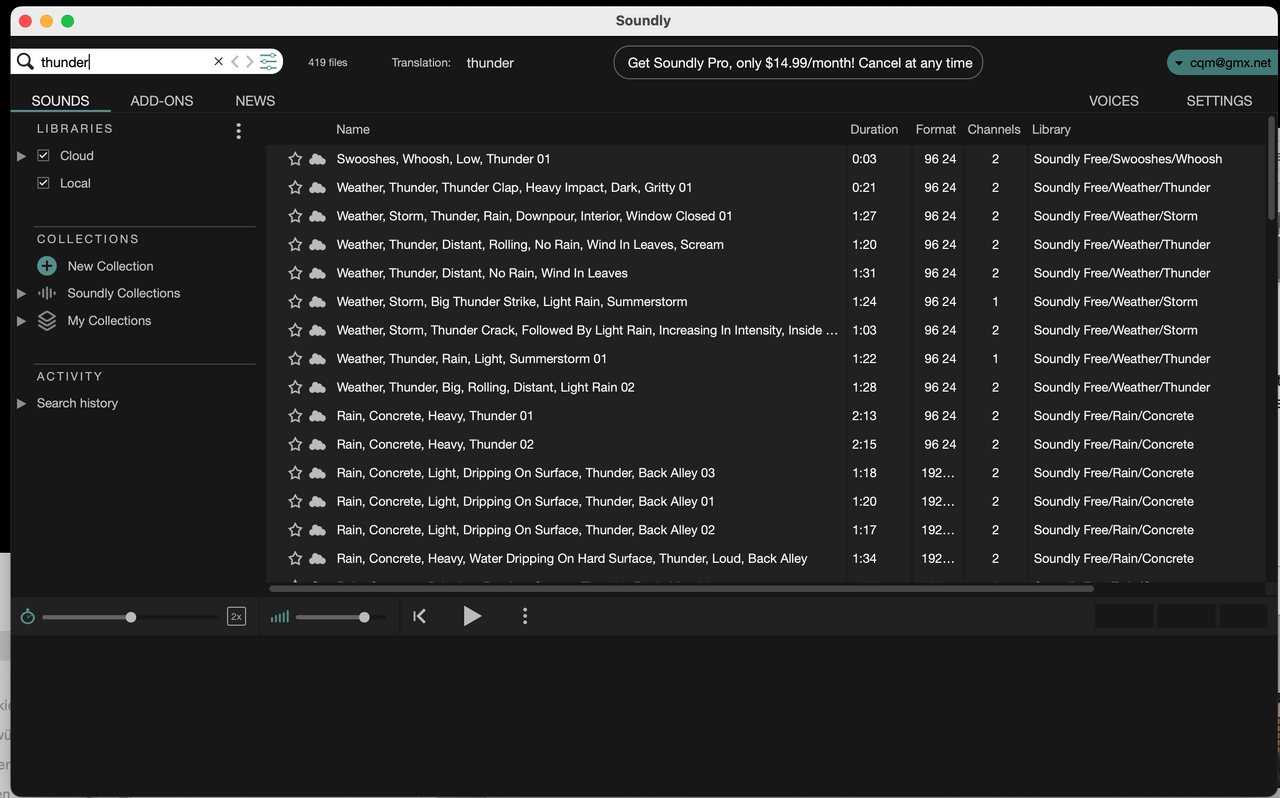Open the player three-dot more options
Screen dimensions: 1280x798
click(x=525, y=616)
